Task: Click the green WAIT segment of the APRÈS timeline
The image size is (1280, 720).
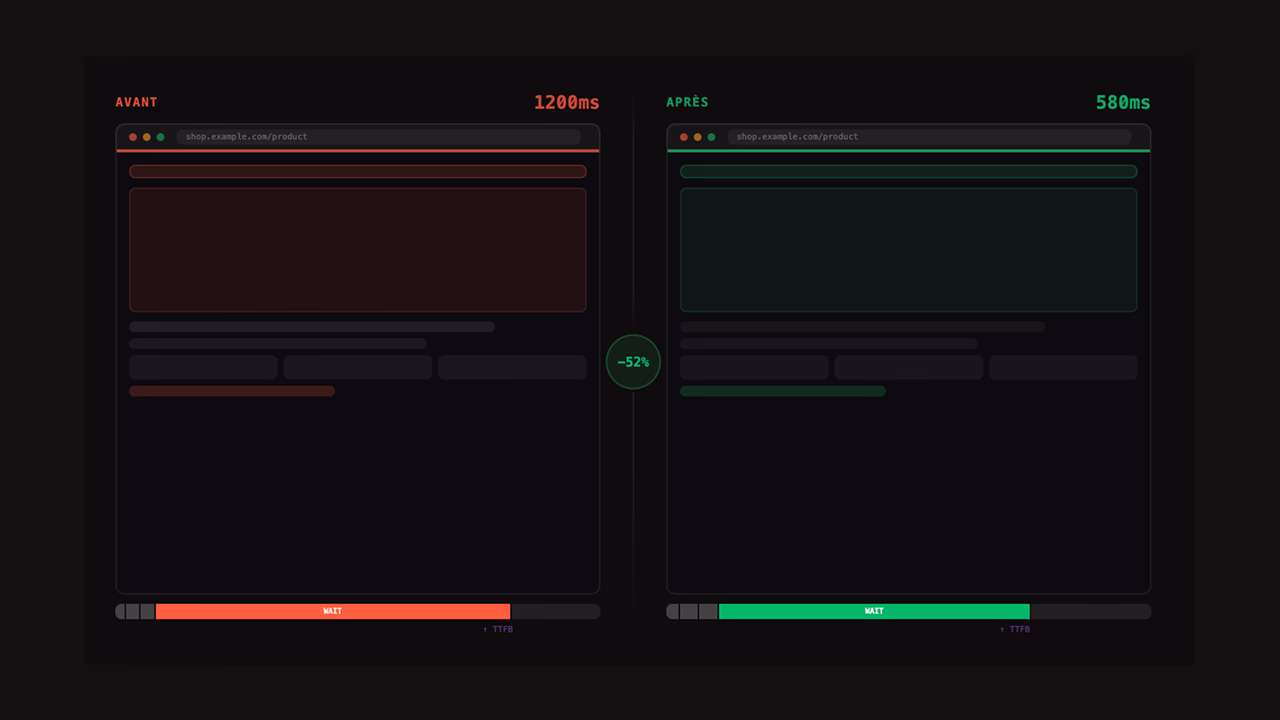Action: [874, 611]
